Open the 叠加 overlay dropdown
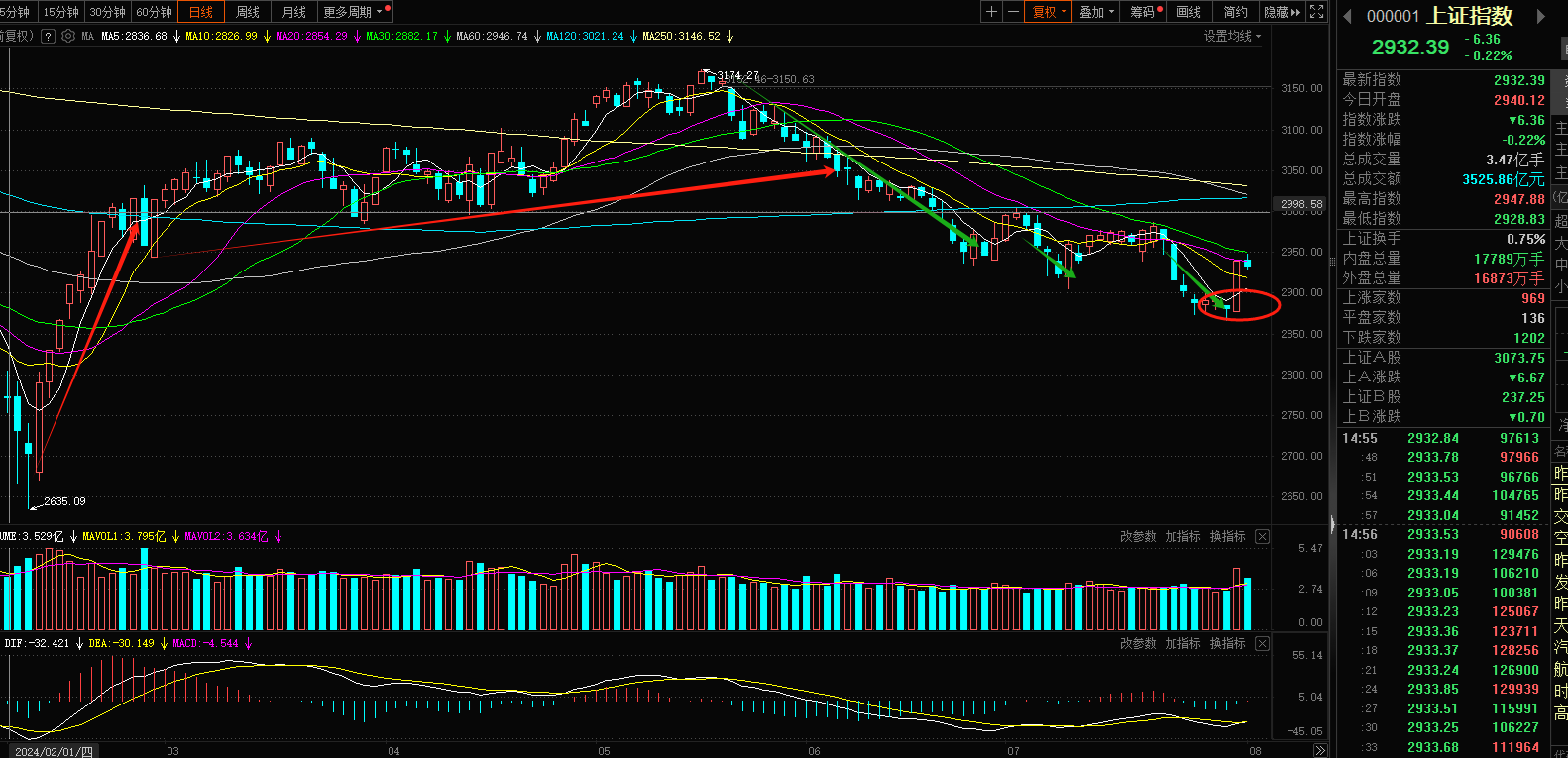 1097,12
